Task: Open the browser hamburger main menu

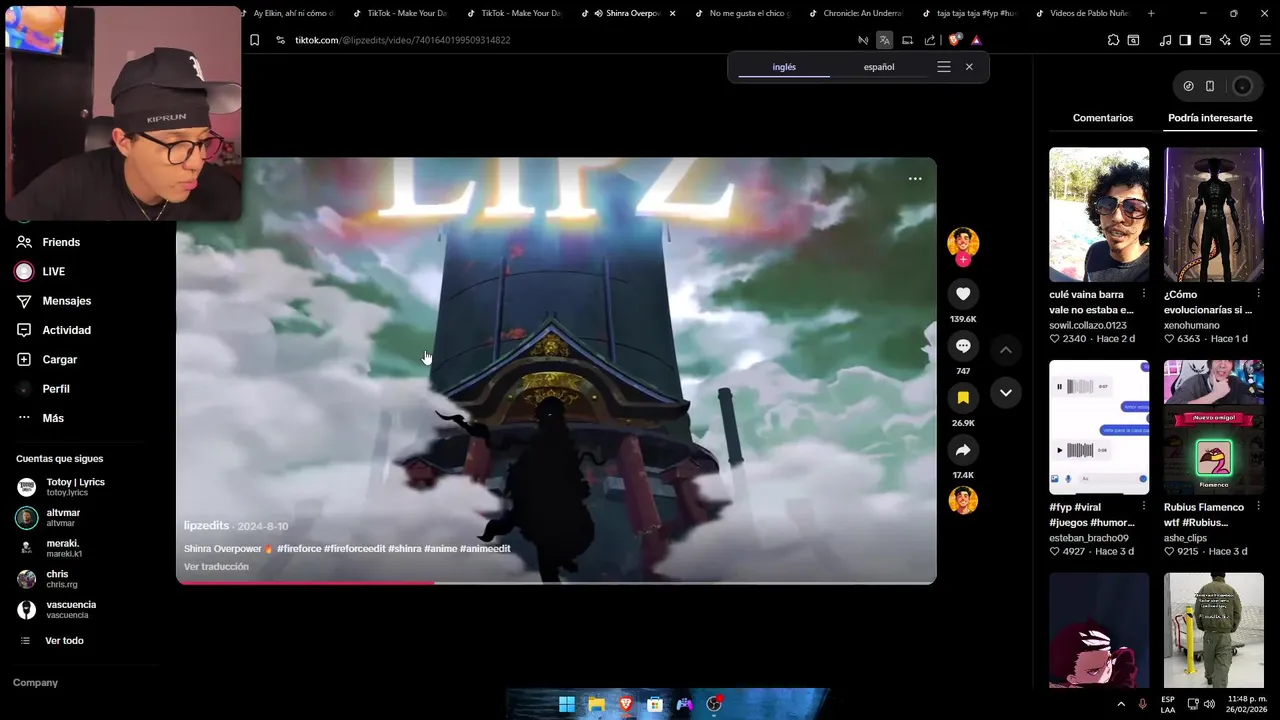Action: point(1265,40)
